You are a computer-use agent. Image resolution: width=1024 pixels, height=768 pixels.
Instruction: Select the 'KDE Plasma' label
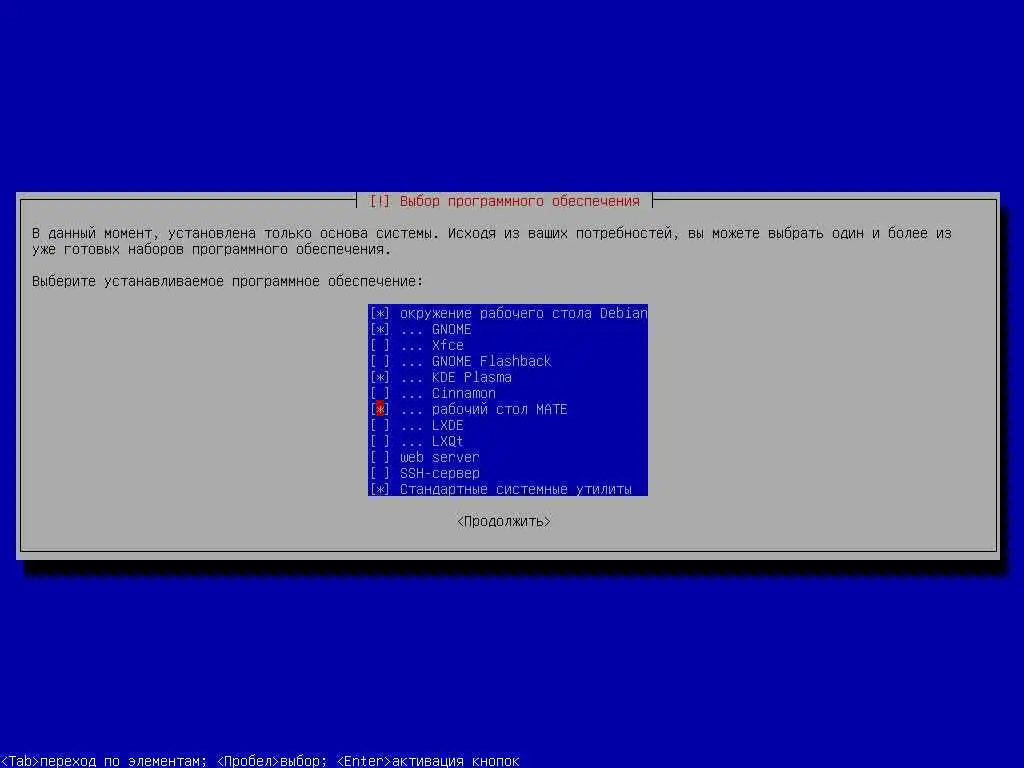click(x=472, y=377)
